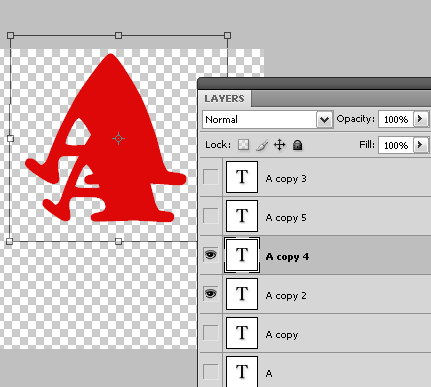The height and width of the screenshot is (387, 431).
Task: Toggle lock all padlock icon
Action: tap(297, 145)
